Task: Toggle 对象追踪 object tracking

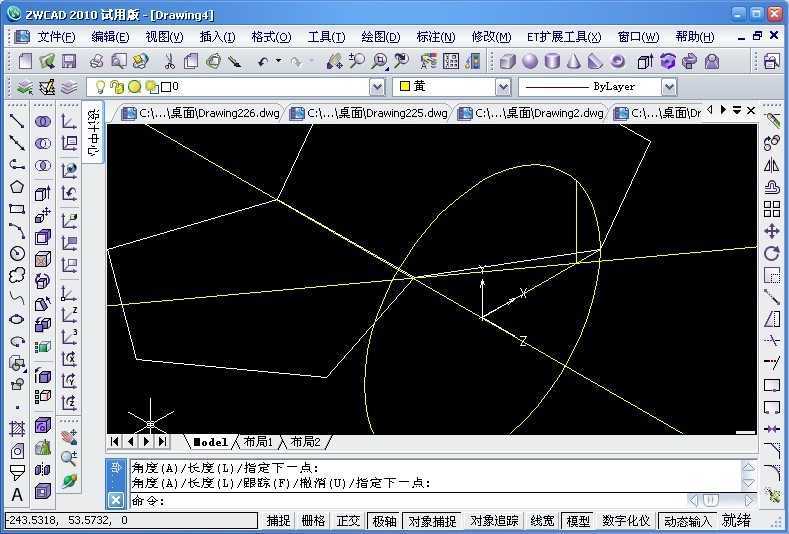Action: pyautogui.click(x=494, y=520)
